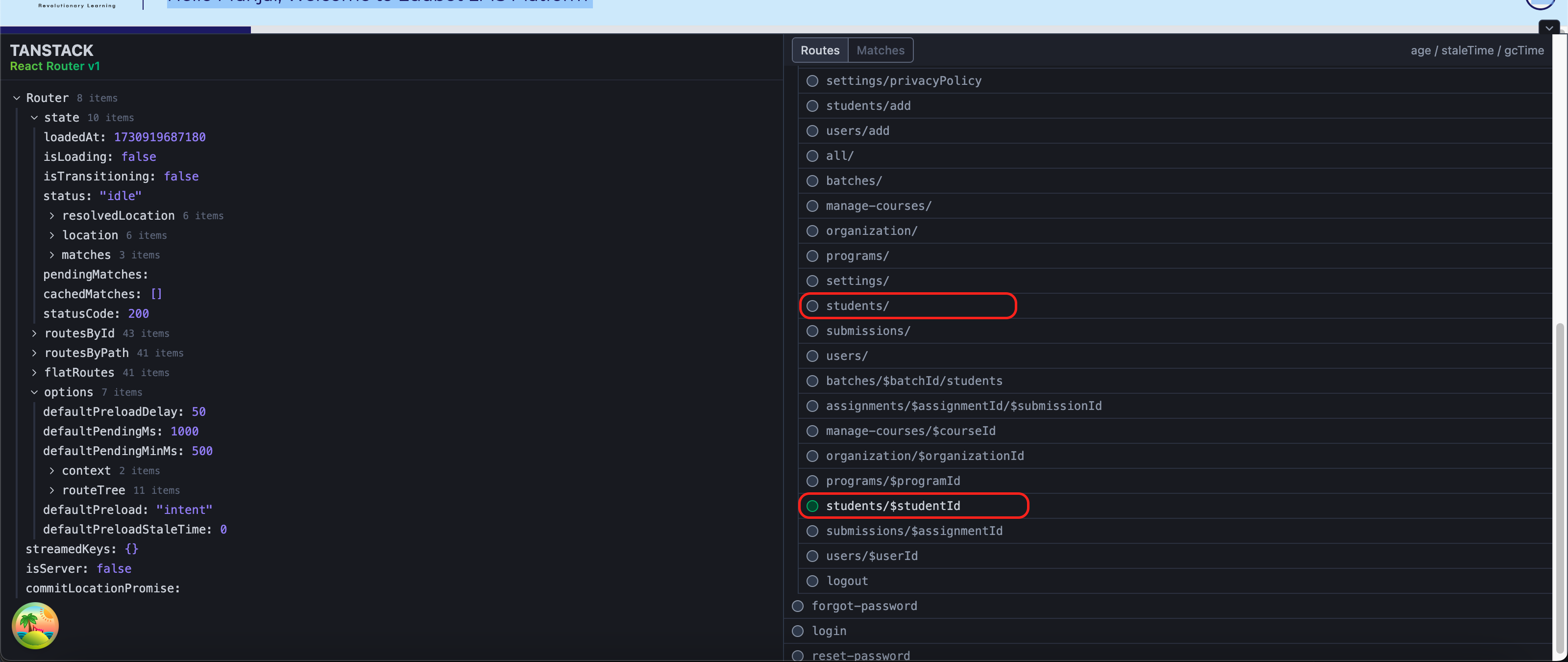Expand the routesByPath node

(x=35, y=353)
